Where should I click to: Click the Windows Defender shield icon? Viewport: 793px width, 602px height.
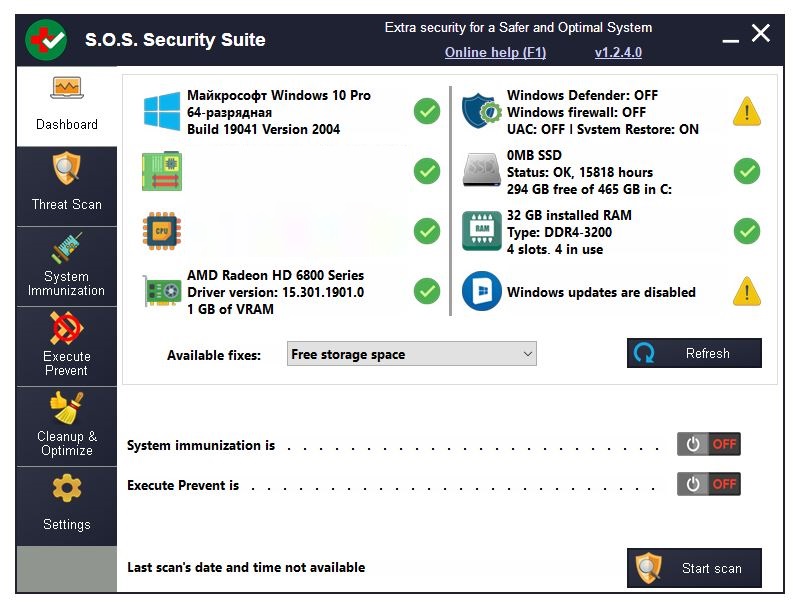coord(481,111)
